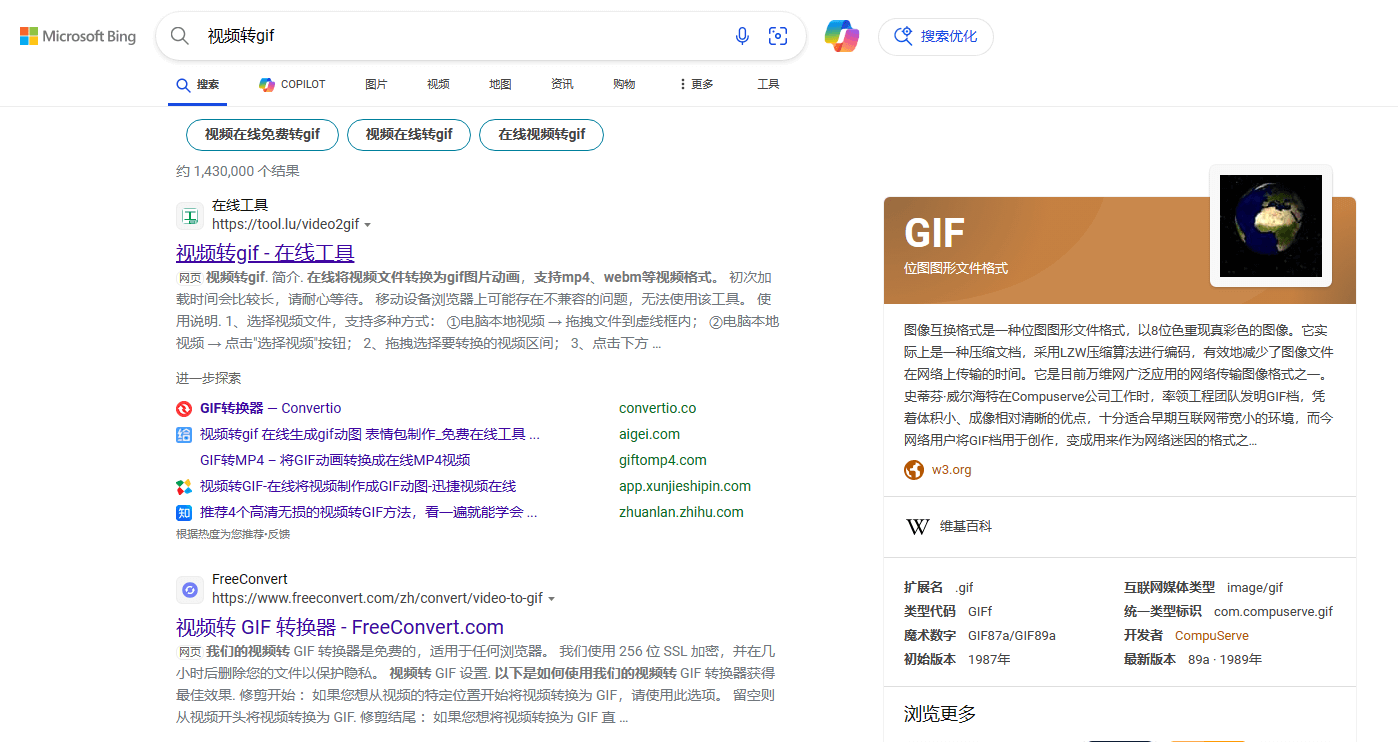
Task: Expand the 更多 tab dropdown
Action: coord(694,84)
